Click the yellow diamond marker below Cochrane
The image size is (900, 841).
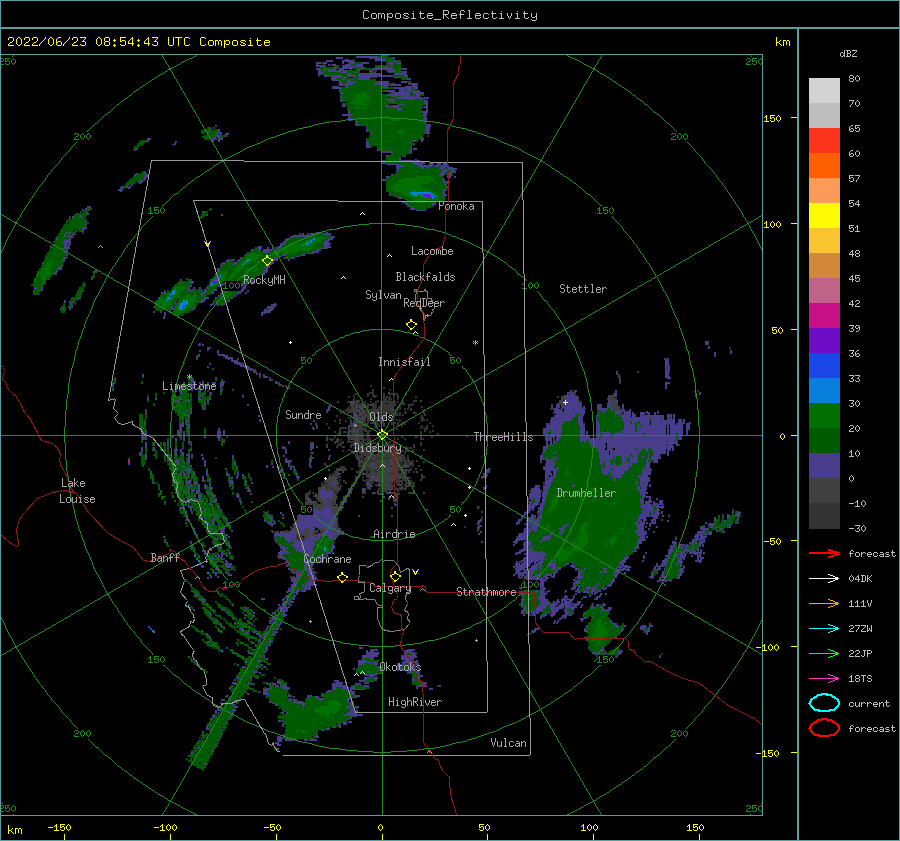coord(342,578)
